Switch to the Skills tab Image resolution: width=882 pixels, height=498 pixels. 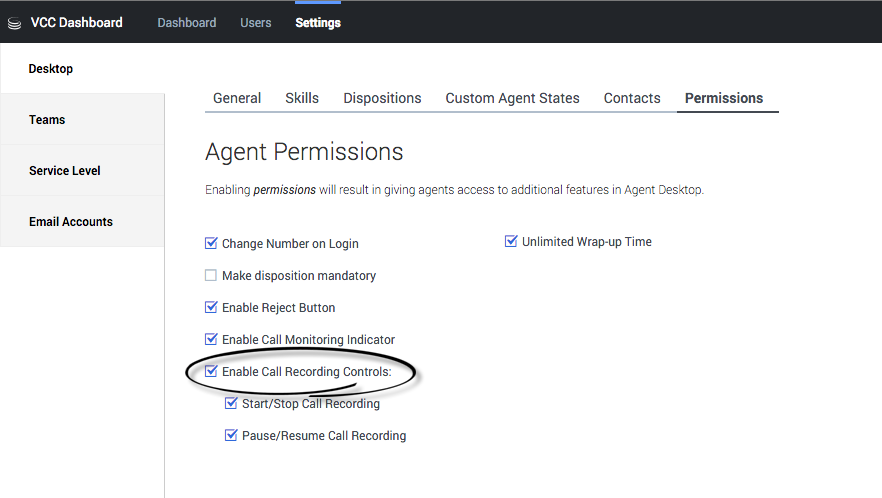pyautogui.click(x=302, y=98)
